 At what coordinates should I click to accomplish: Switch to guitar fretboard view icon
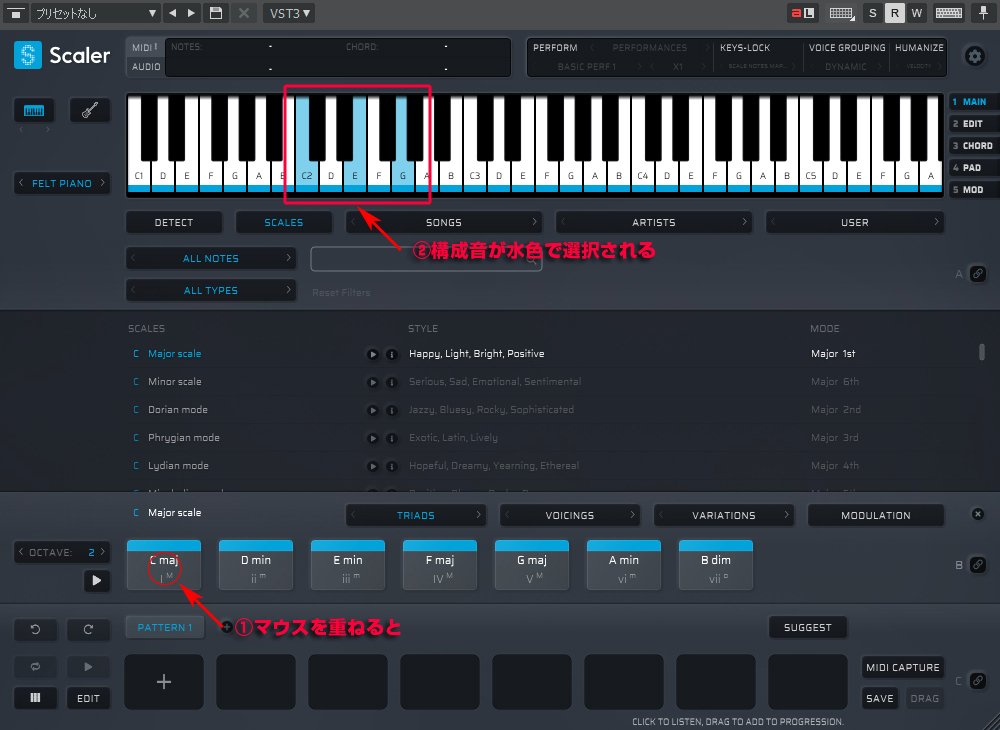pos(90,110)
